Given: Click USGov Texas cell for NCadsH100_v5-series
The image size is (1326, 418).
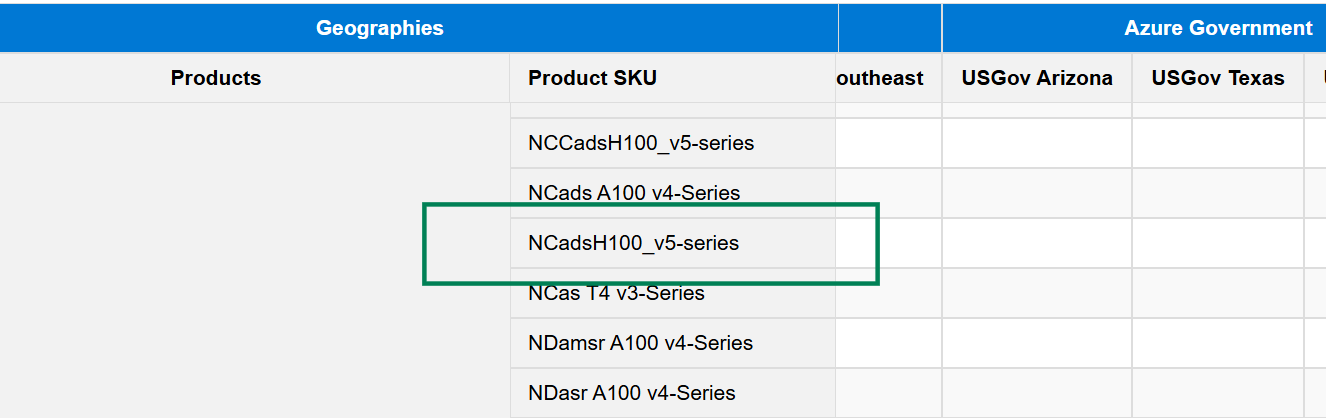Looking at the screenshot, I should 1218,243.
